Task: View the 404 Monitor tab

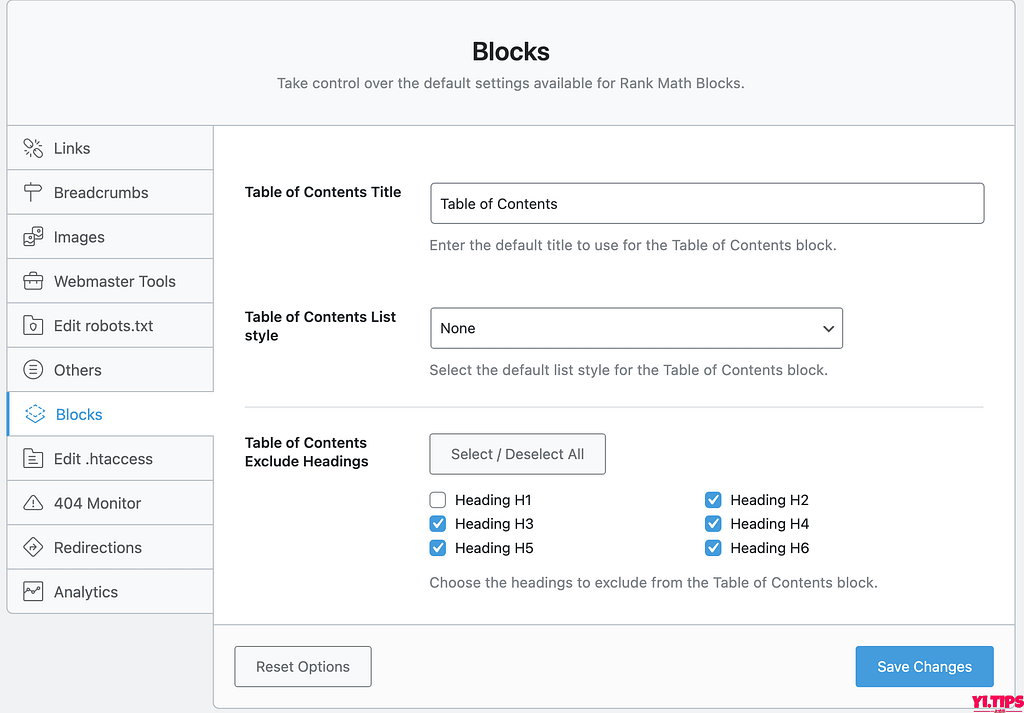Action: [x=110, y=503]
